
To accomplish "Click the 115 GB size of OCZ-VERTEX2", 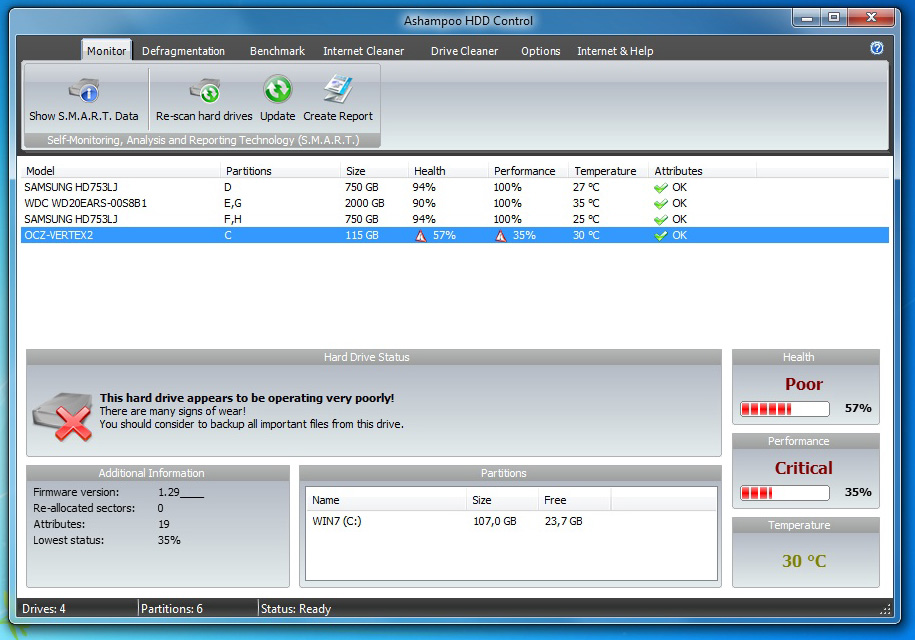I will tap(362, 235).
